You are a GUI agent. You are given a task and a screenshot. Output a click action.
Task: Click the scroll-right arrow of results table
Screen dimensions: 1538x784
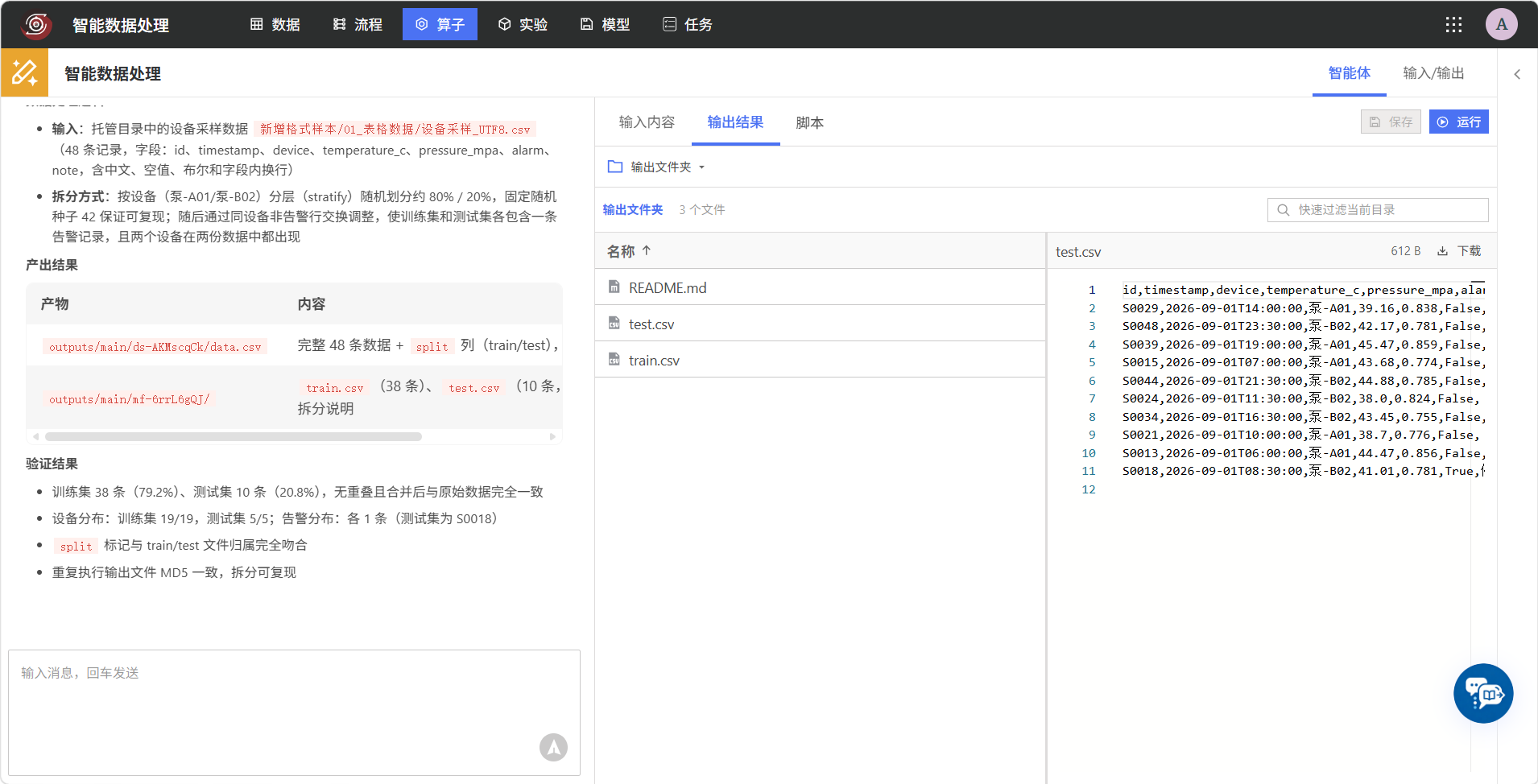tap(552, 437)
